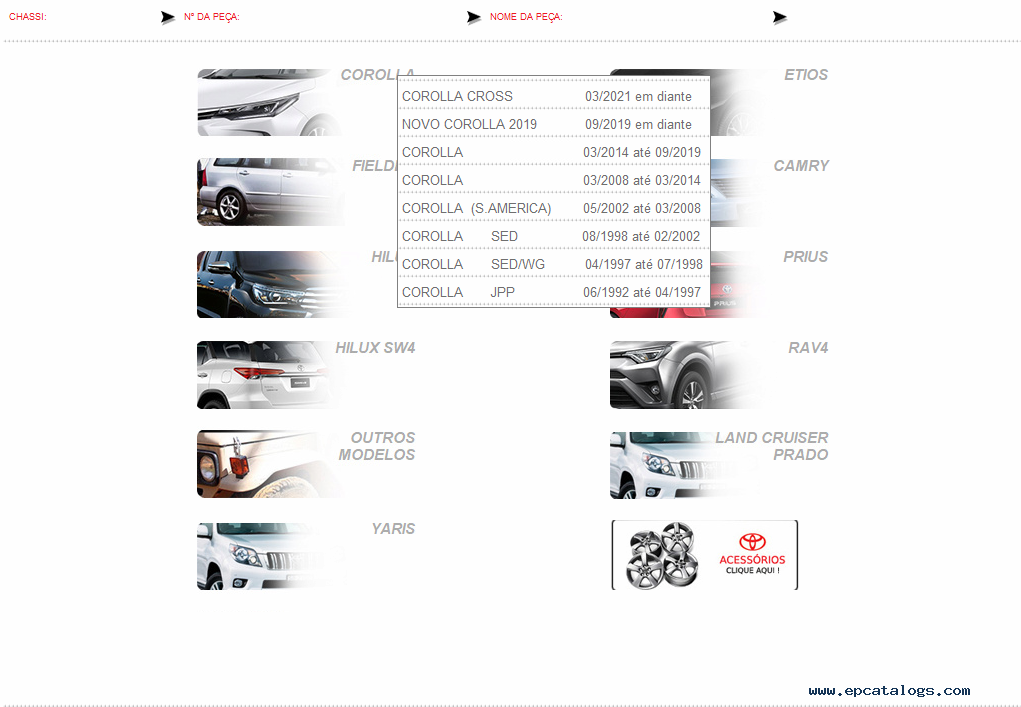
Task: Select the RAV4 model image
Action: click(x=680, y=375)
